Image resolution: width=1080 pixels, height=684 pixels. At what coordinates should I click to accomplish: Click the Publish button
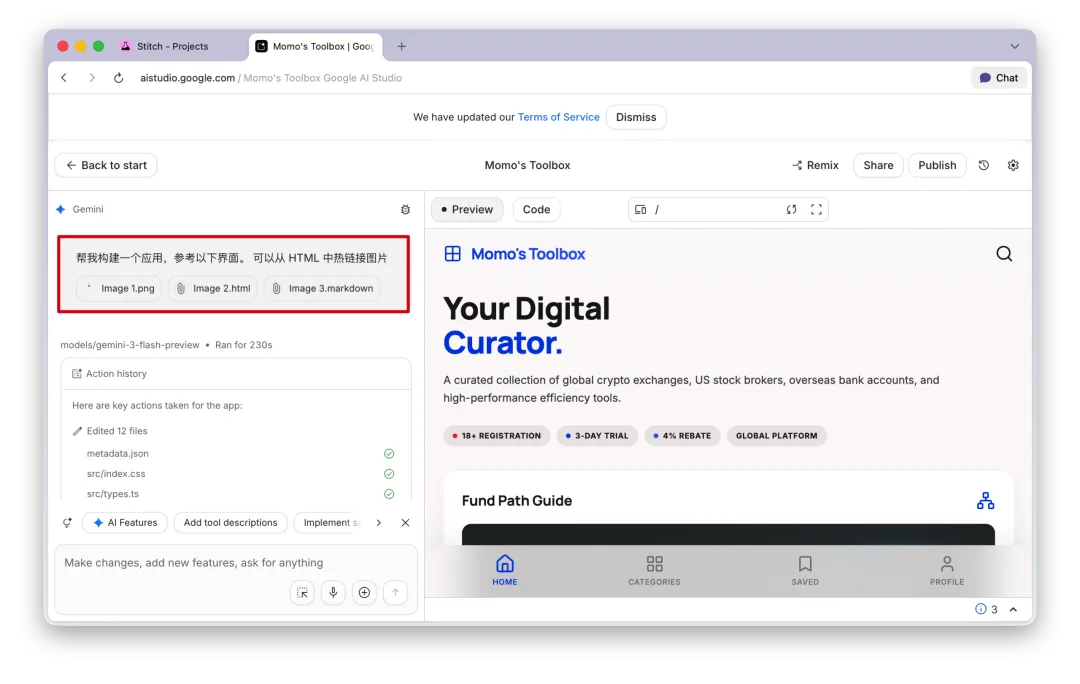click(x=937, y=165)
